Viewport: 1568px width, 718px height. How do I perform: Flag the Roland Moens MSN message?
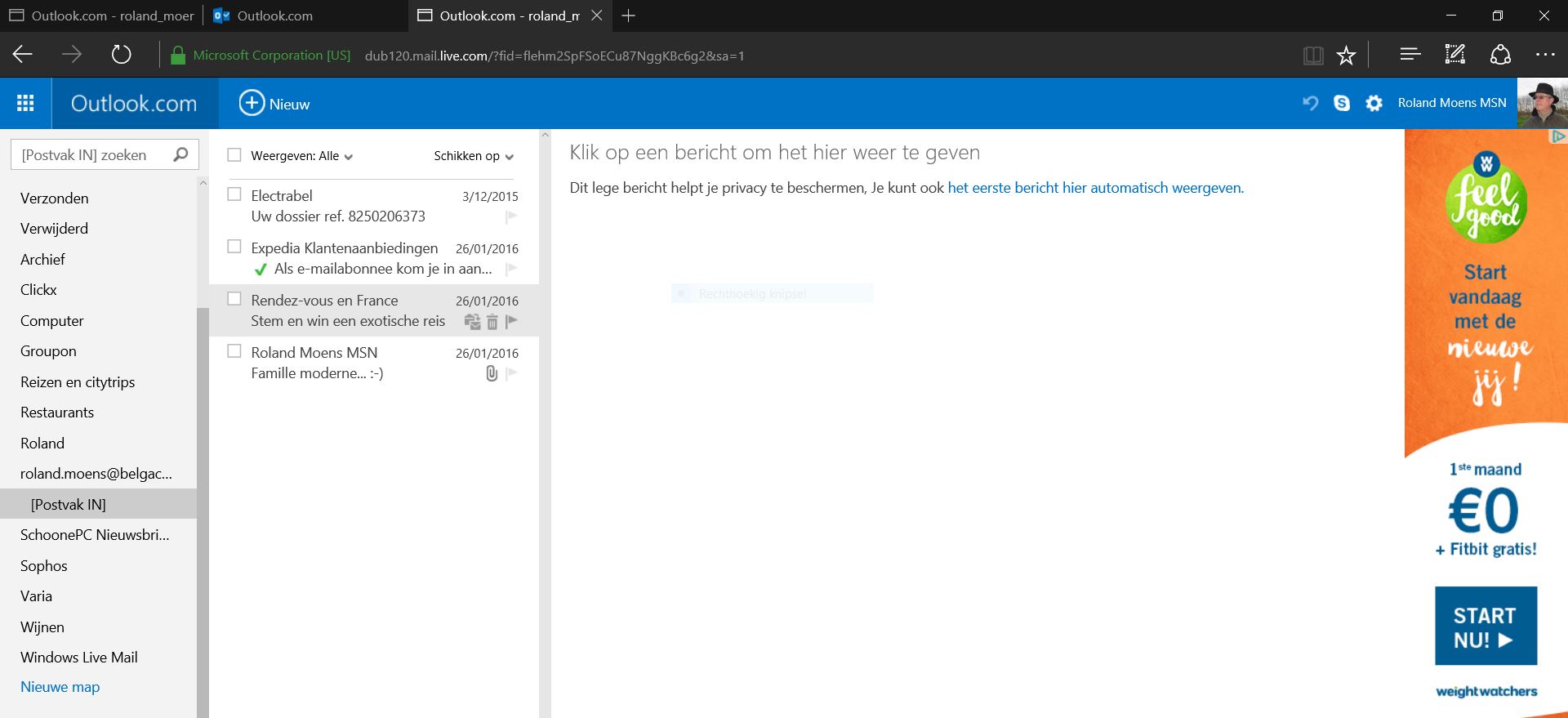[511, 373]
